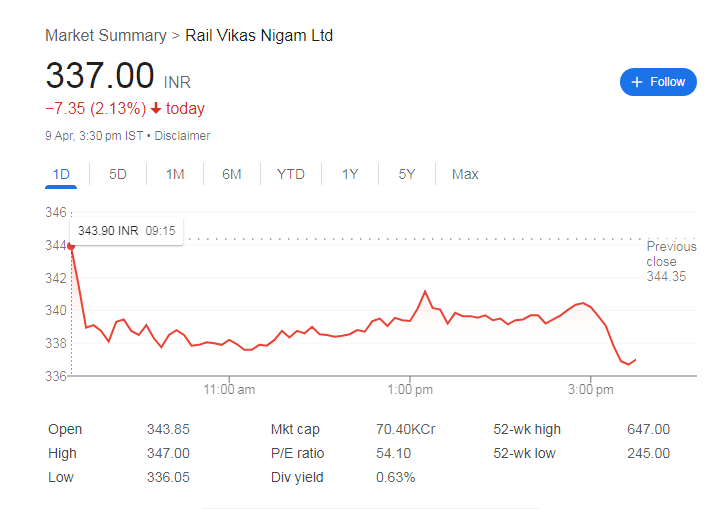This screenshot has height=509, width=727.
Task: Click the P/E ratio label
Action: [x=298, y=454]
